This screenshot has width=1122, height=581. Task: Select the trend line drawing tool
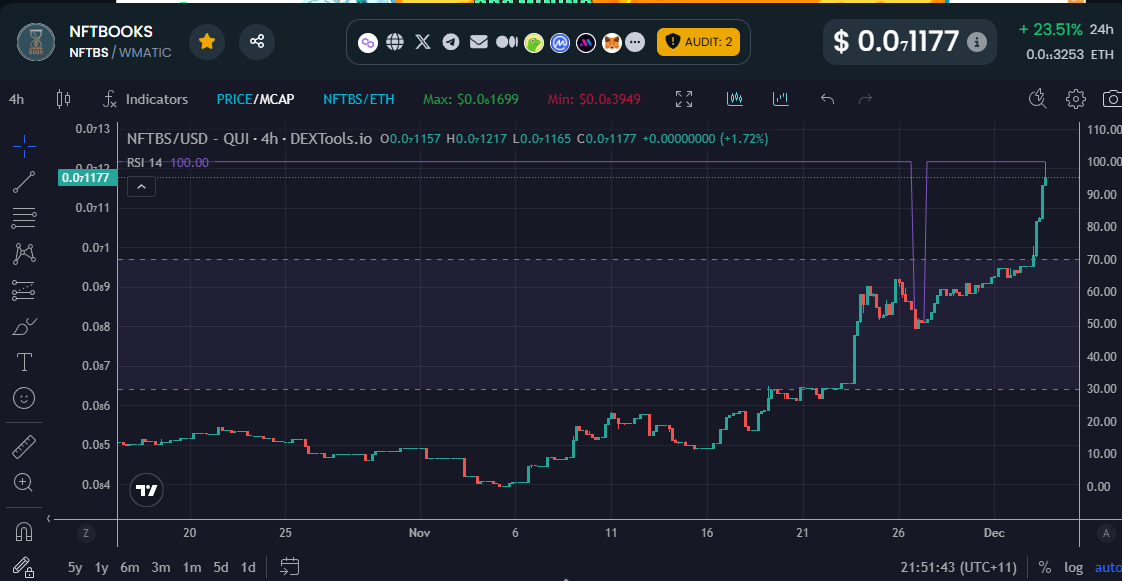pos(24,182)
